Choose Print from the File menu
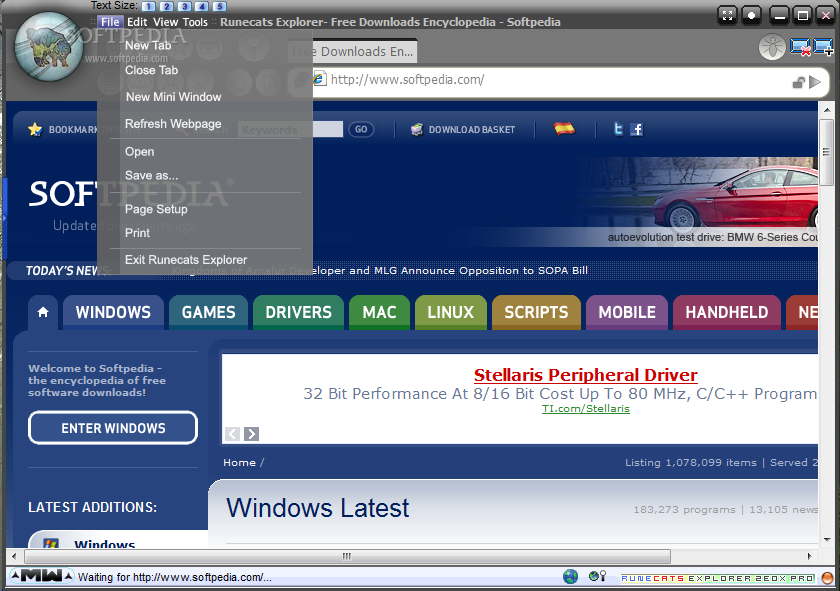The width and height of the screenshot is (840, 591). point(138,233)
